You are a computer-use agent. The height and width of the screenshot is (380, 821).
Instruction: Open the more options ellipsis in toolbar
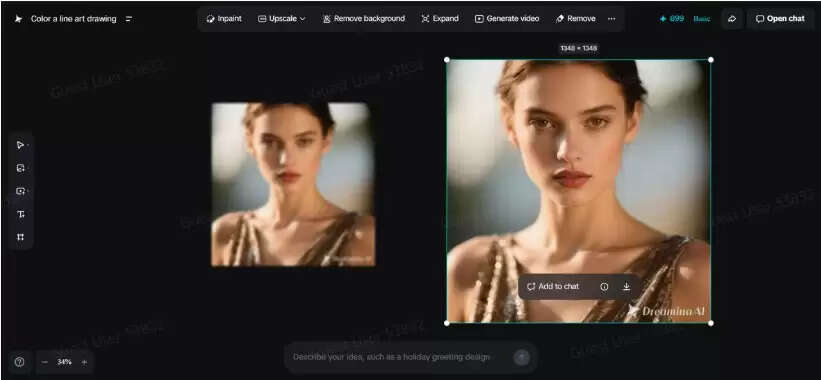point(612,18)
